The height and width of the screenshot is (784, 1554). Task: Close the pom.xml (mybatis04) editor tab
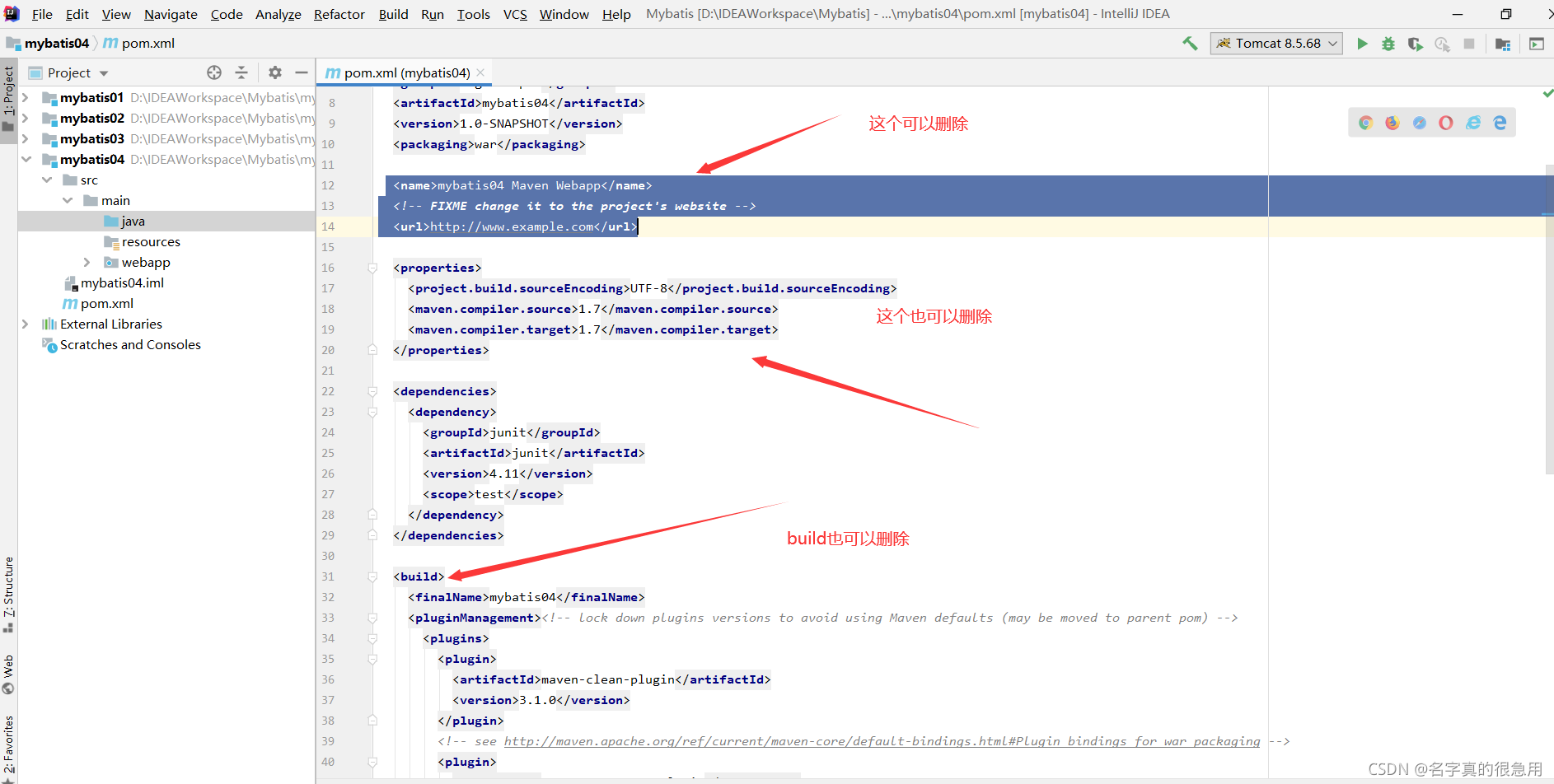[480, 72]
